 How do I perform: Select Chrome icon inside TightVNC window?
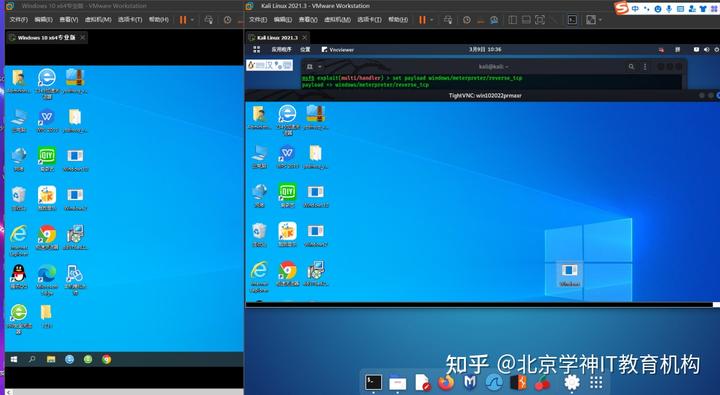[x=287, y=273]
